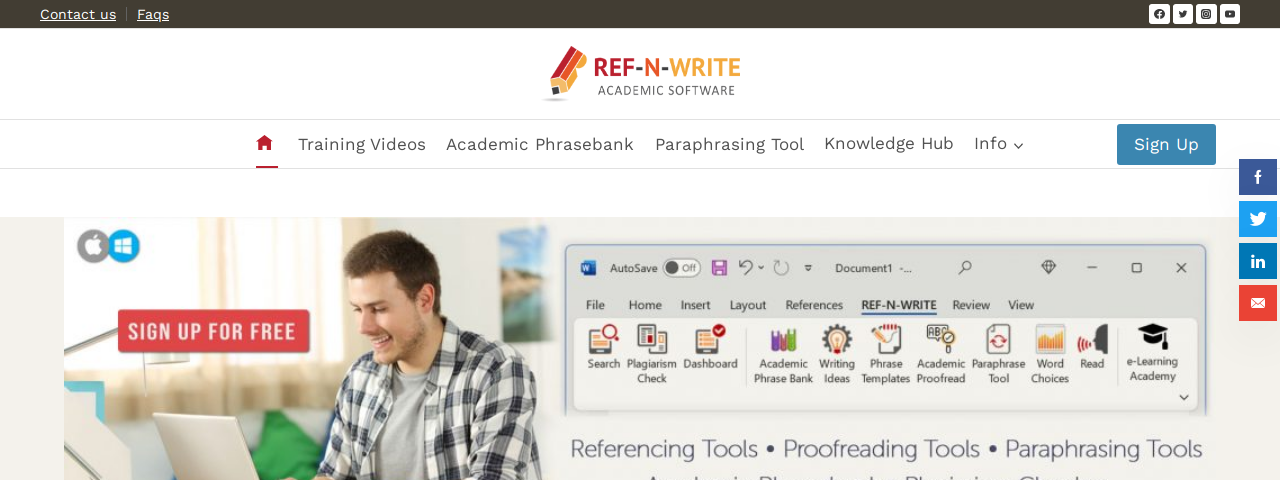
Task: Share via the Twitter side button
Action: coord(1258,219)
